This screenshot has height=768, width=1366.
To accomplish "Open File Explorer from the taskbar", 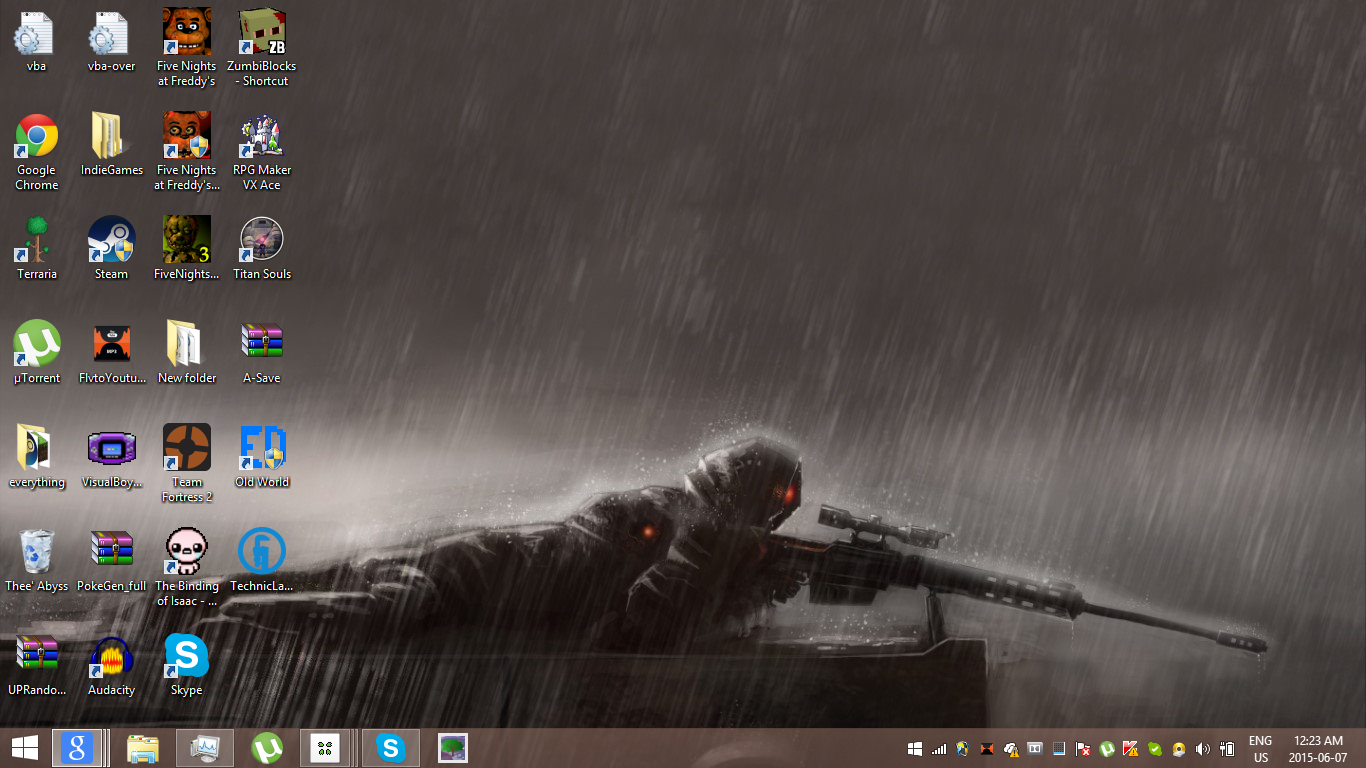I will [143, 748].
